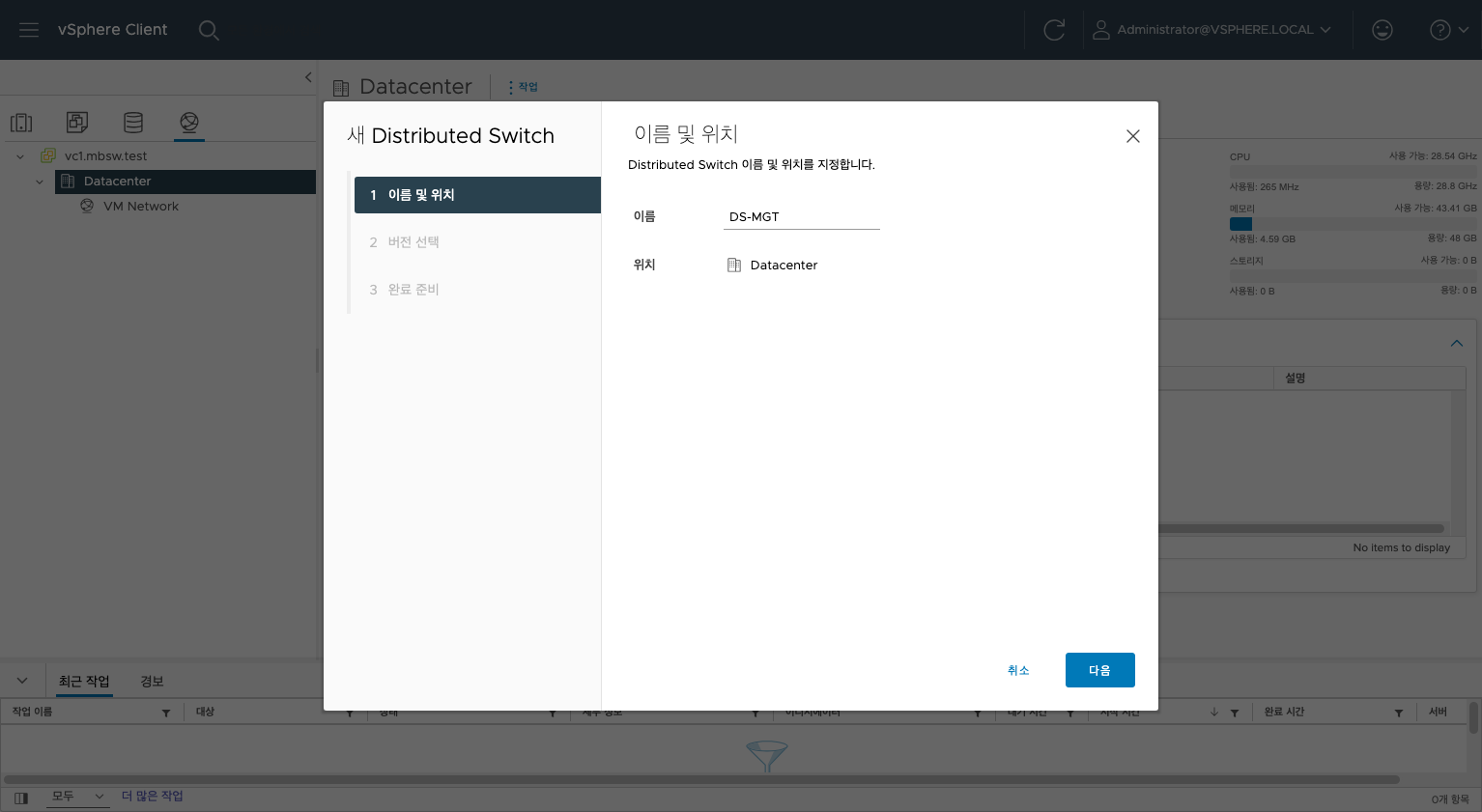
Task: Open the 더 많은 작업 link
Action: [153, 797]
